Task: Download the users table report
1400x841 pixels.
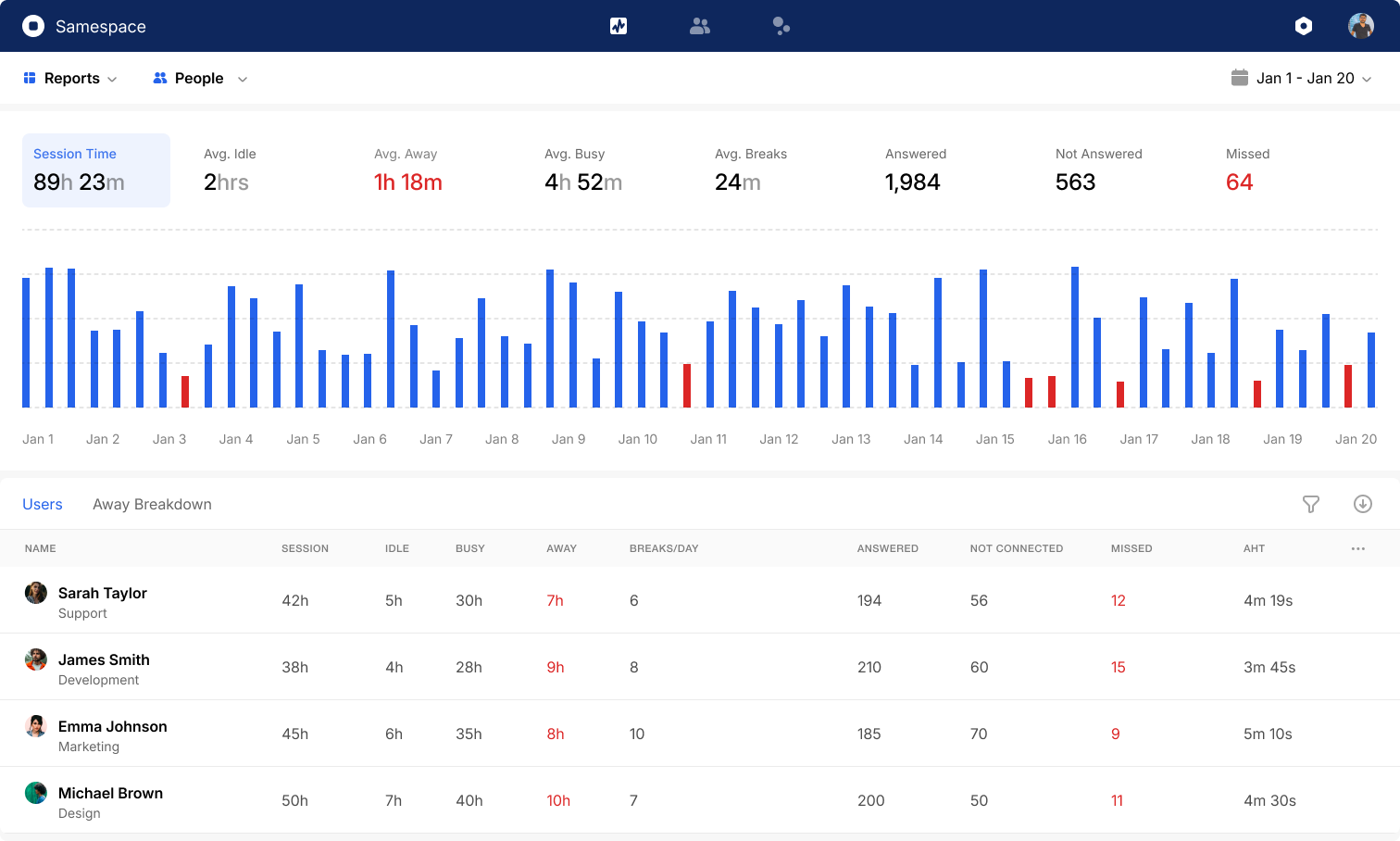Action: (x=1363, y=504)
